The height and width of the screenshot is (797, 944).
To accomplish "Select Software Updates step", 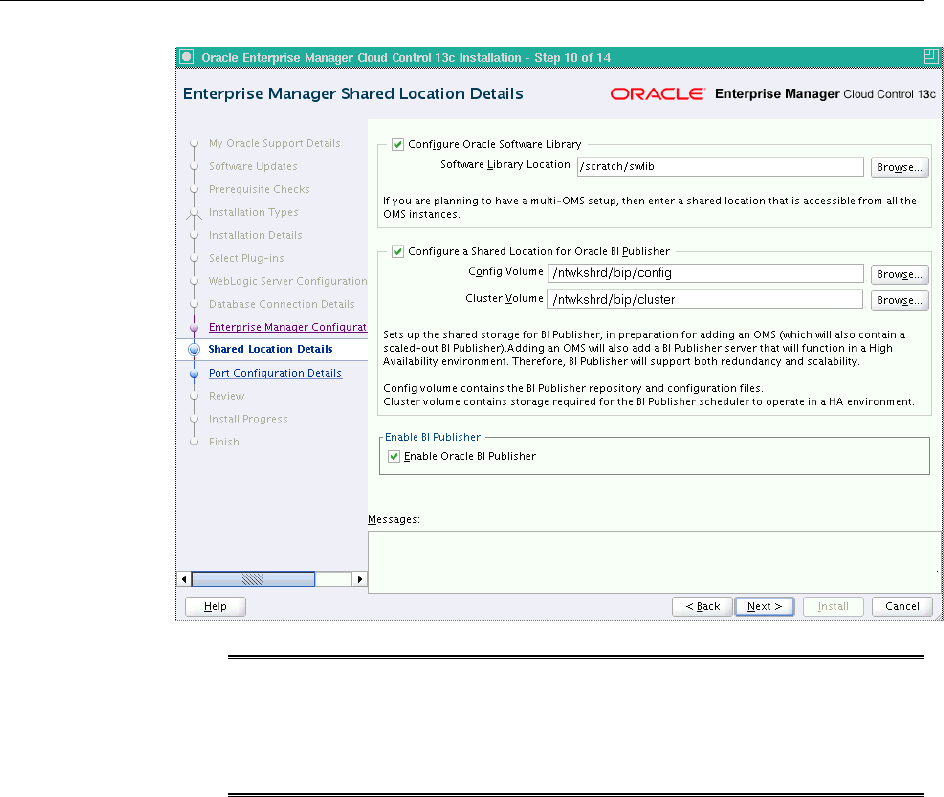I will tap(253, 166).
